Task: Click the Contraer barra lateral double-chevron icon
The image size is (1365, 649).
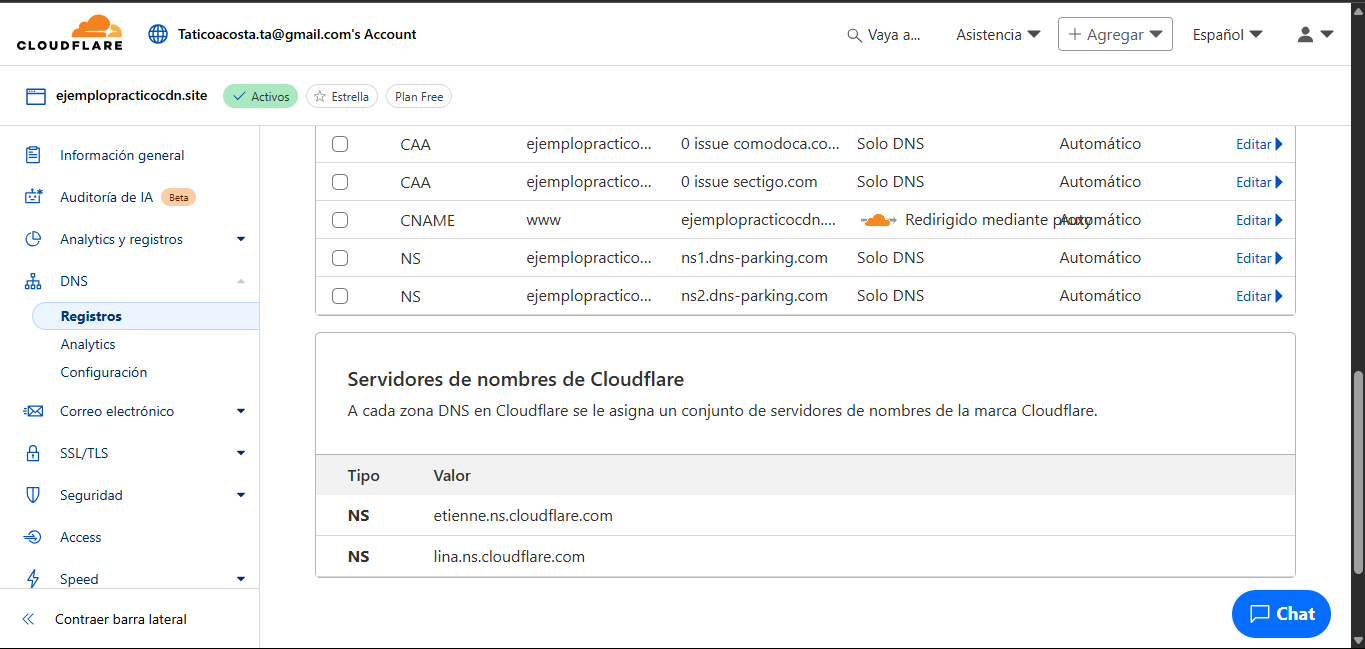Action: (28, 619)
